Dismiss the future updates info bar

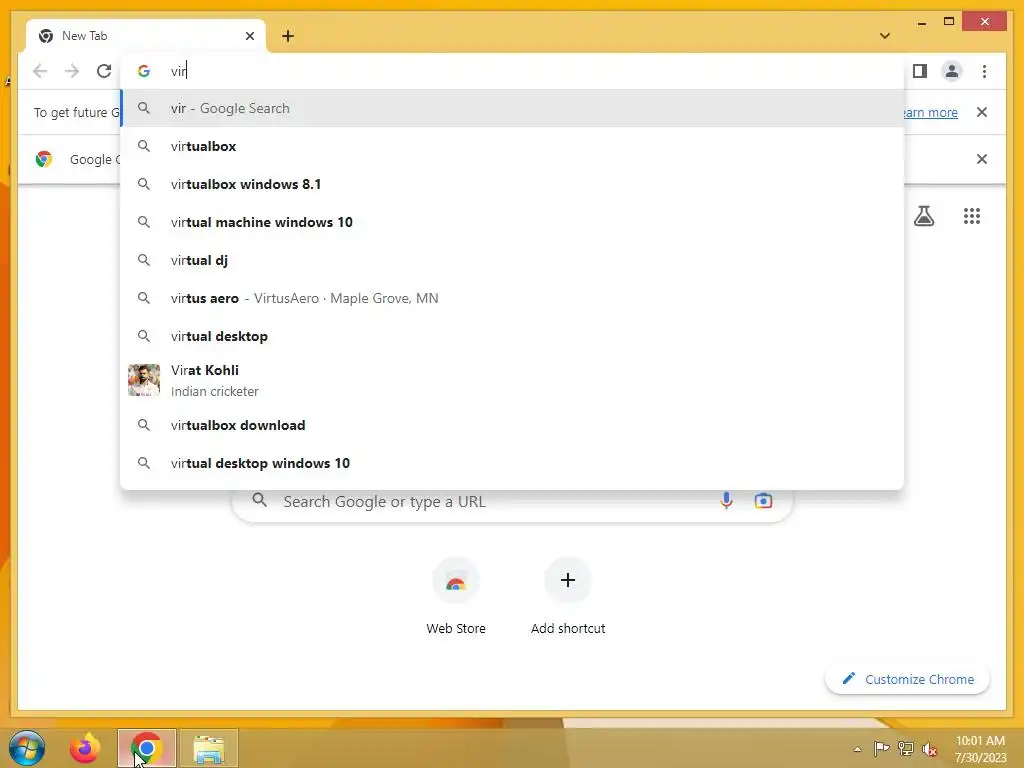click(982, 112)
